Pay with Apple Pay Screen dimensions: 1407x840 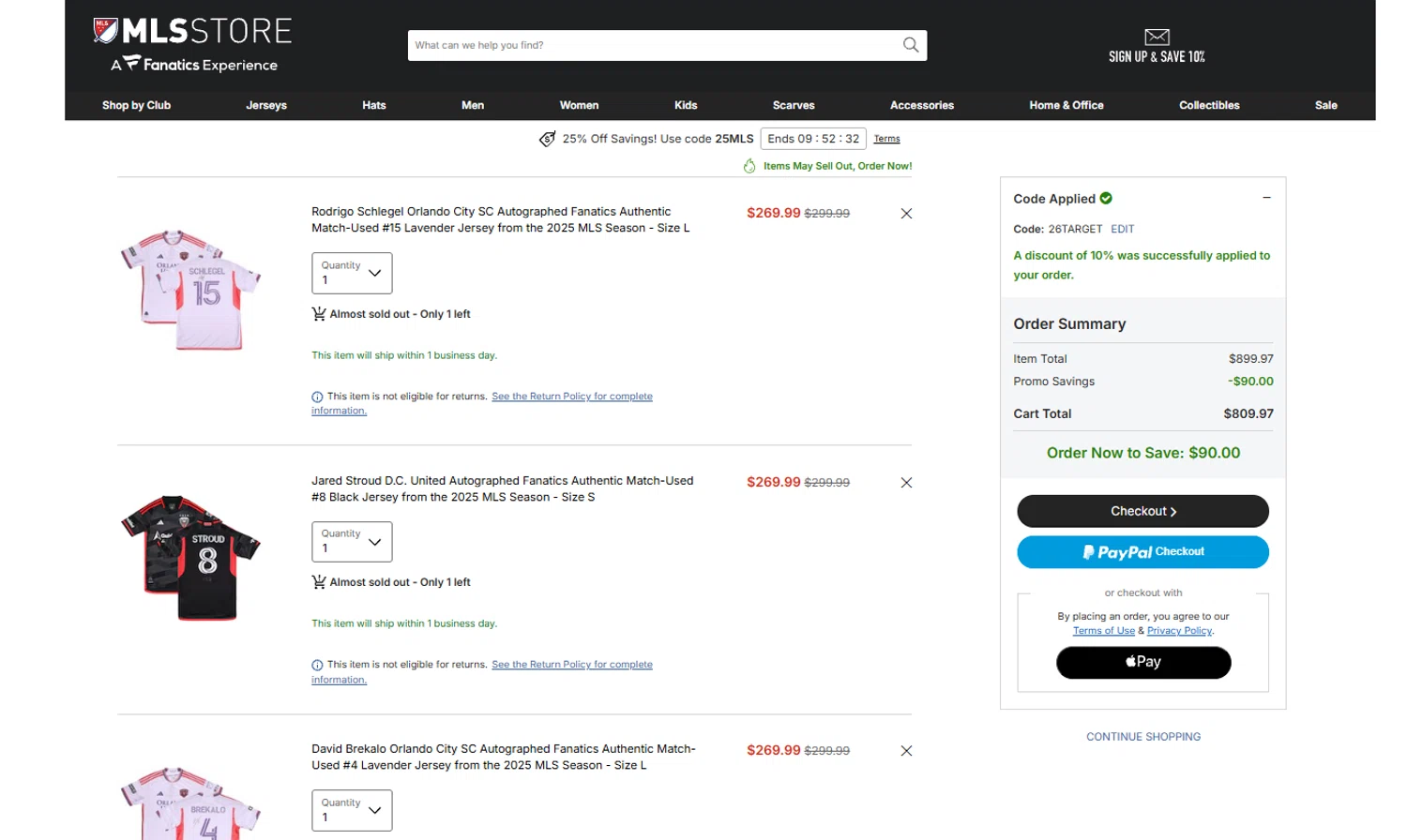coord(1143,662)
